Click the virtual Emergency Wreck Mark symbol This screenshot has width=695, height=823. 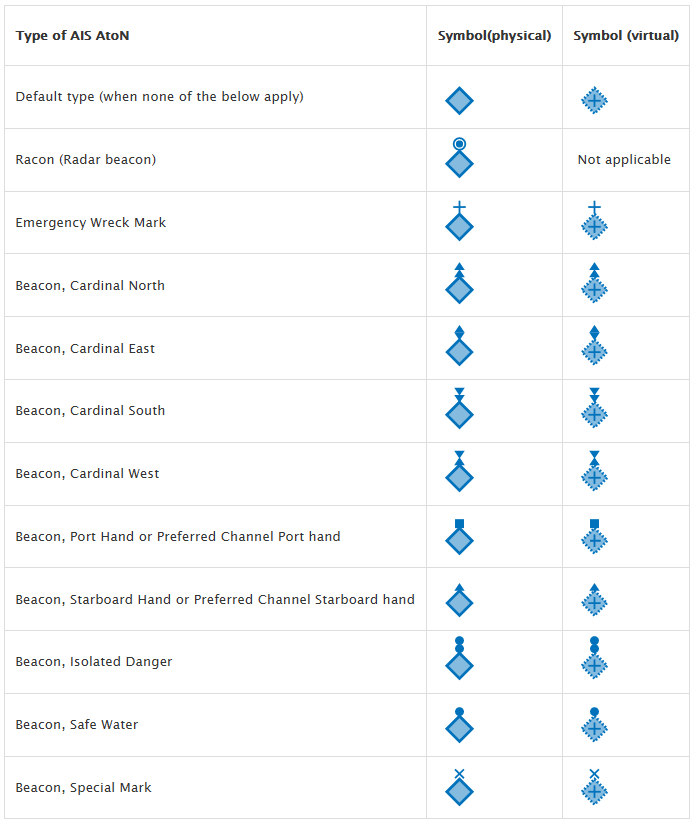(594, 220)
